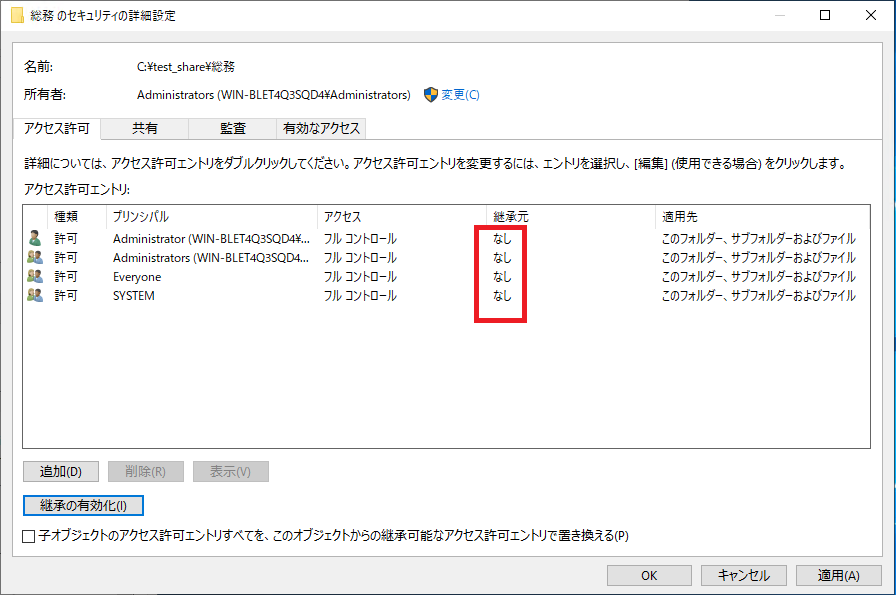This screenshot has height=595, width=896.
Task: Open the 共有 tab
Action: pos(145,129)
